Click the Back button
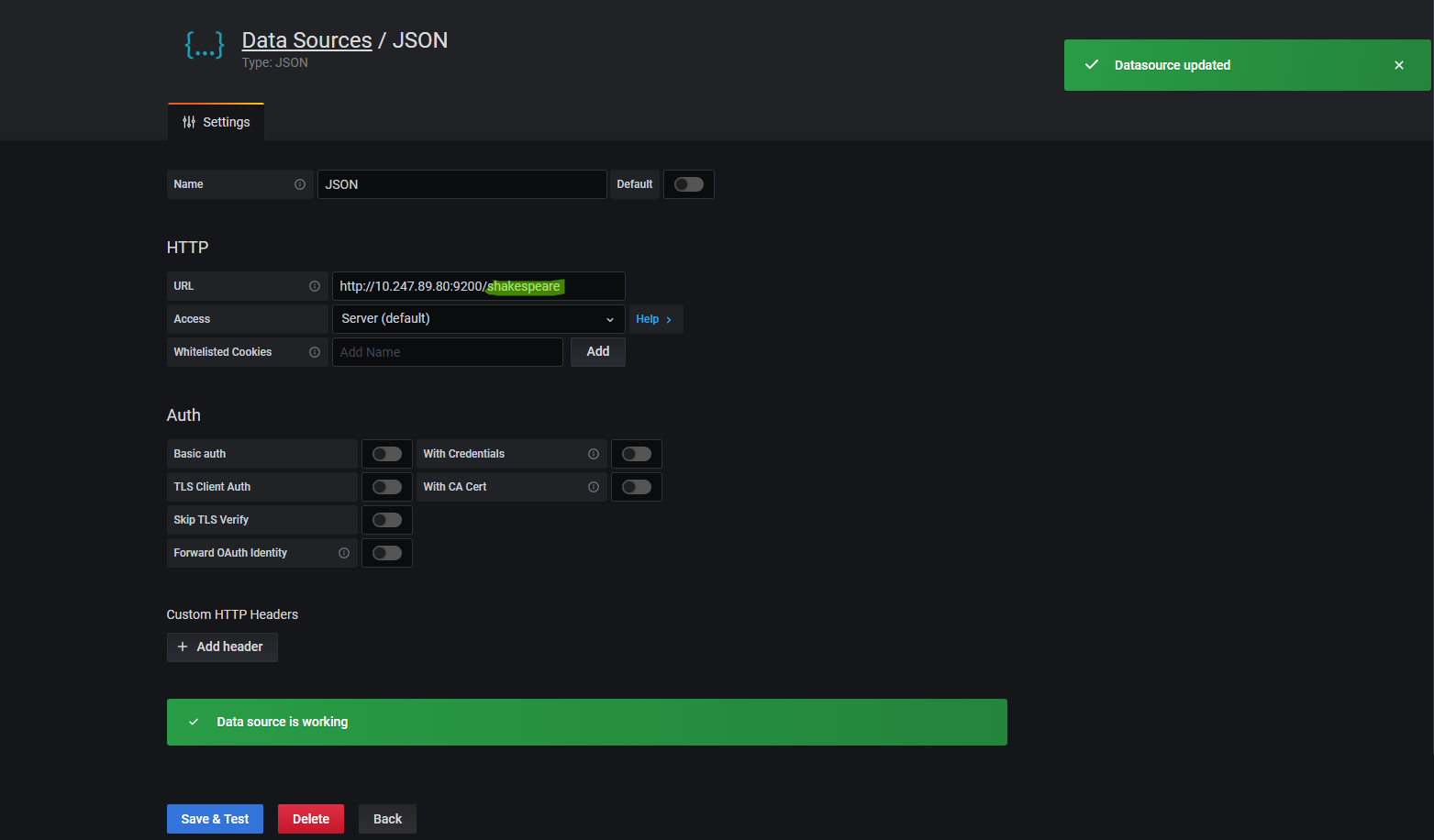This screenshot has width=1434, height=840. 387,818
